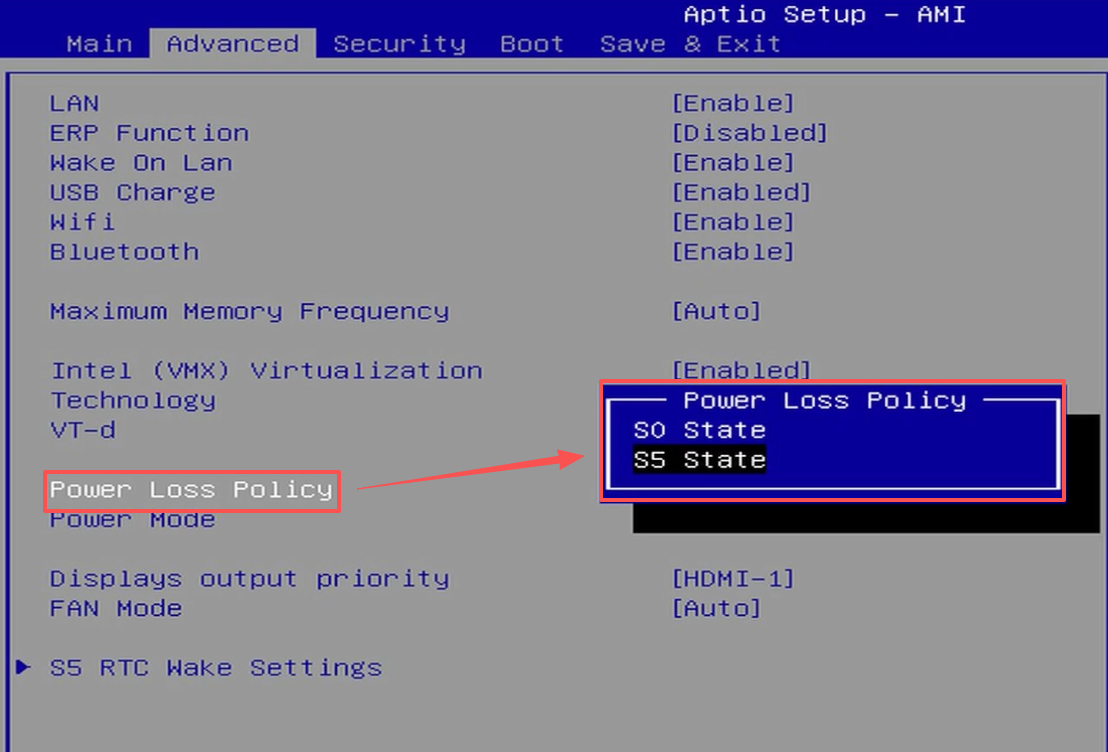Expand S5 RTC Wake Settings arrow
Viewport: 1108px width, 752px height.
pyautogui.click(x=24, y=667)
